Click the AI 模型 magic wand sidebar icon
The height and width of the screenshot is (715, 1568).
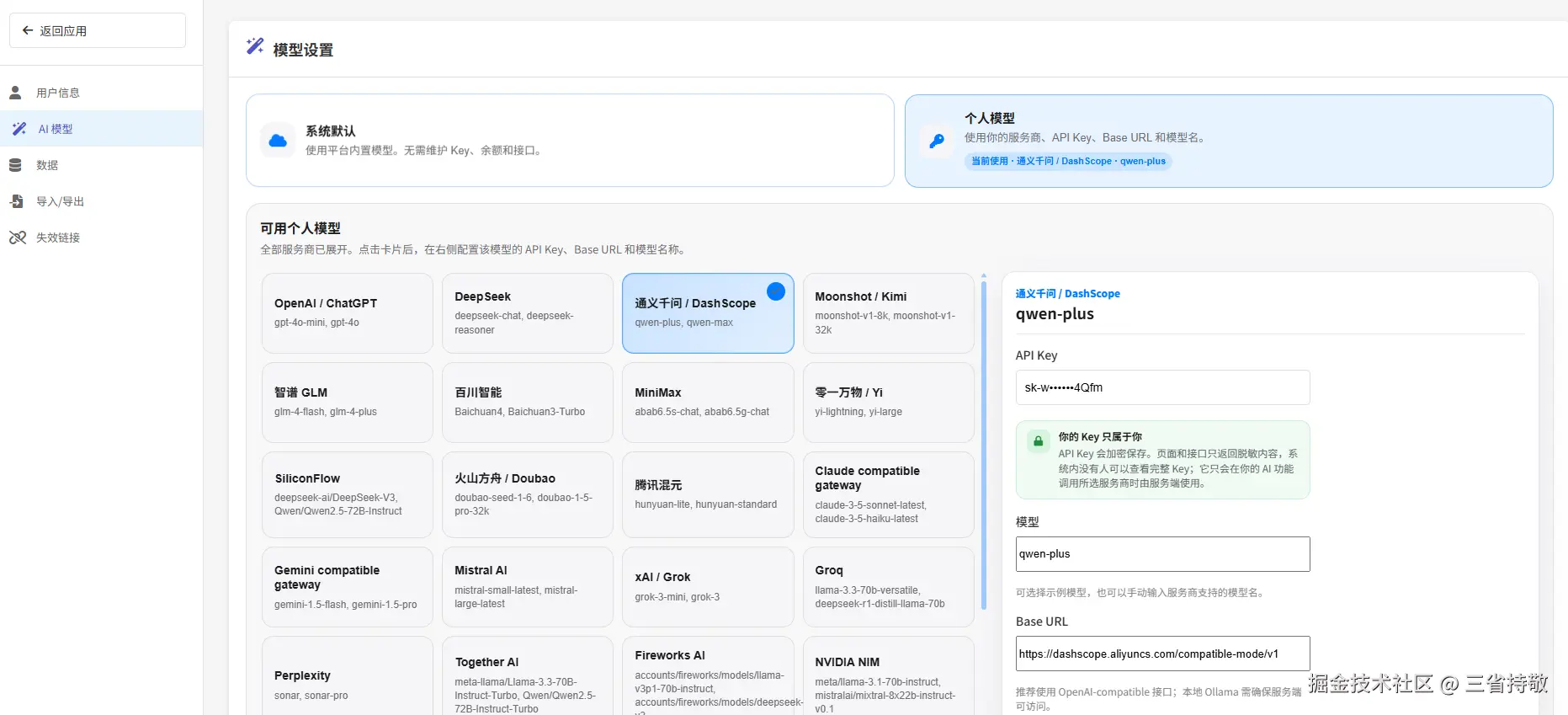[x=19, y=129]
